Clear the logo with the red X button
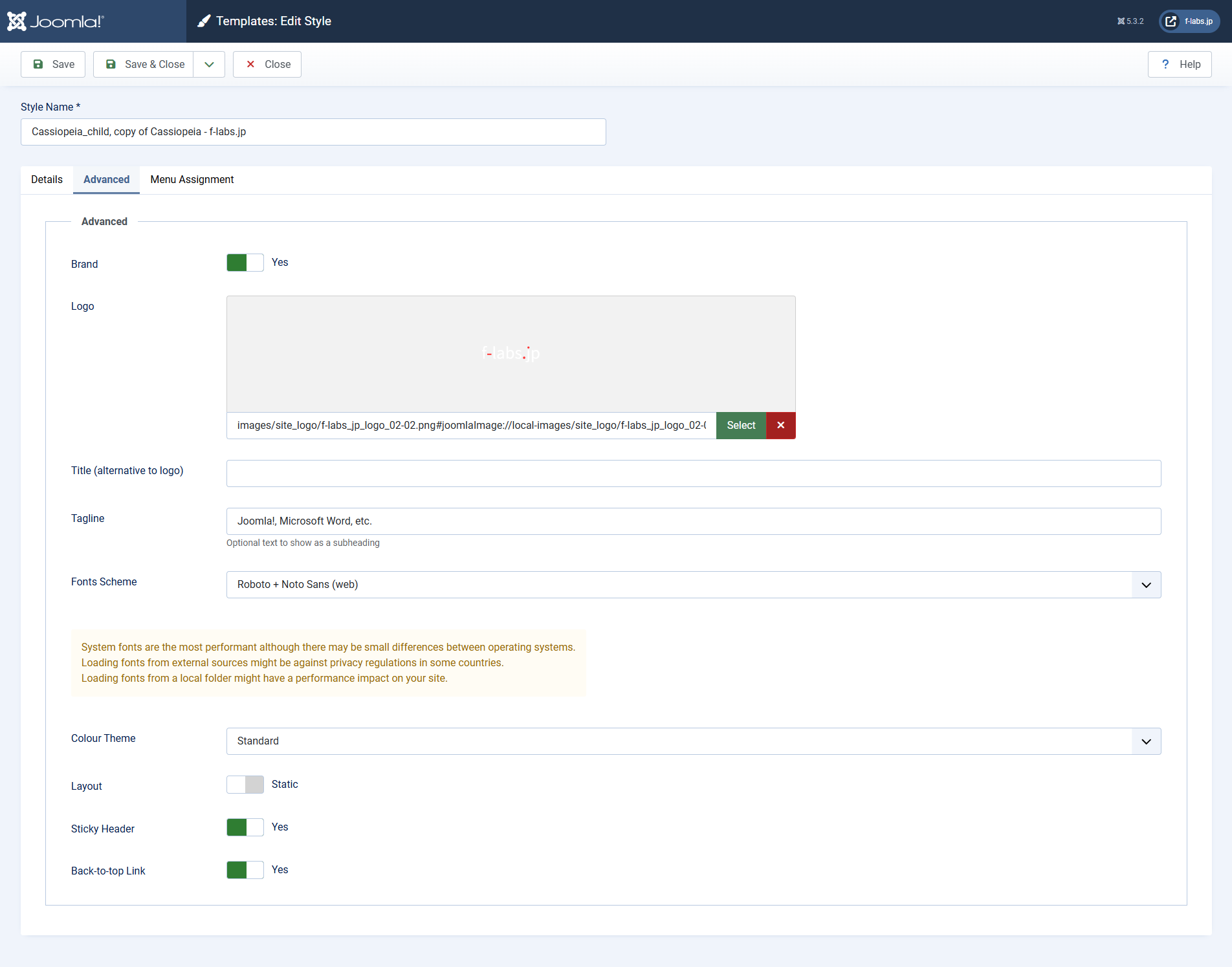The width and height of the screenshot is (1232, 967). click(x=781, y=426)
